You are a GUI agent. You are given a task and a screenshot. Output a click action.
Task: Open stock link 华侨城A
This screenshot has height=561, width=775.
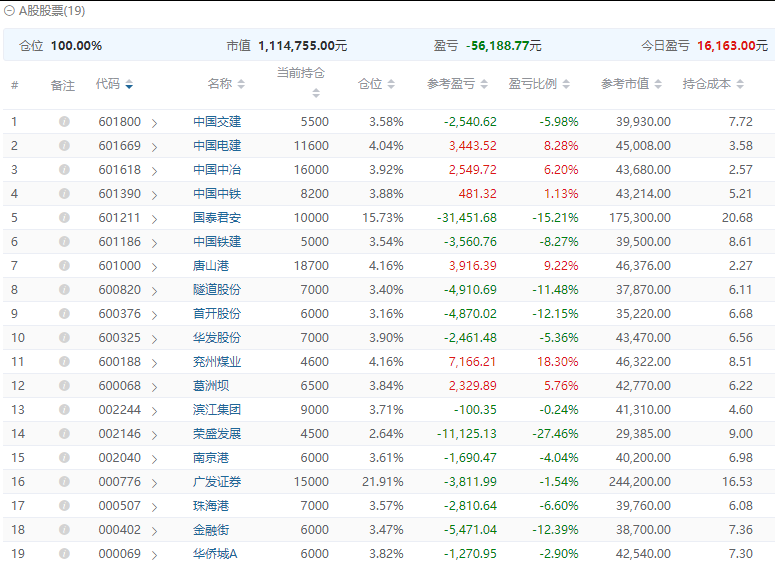pos(215,554)
